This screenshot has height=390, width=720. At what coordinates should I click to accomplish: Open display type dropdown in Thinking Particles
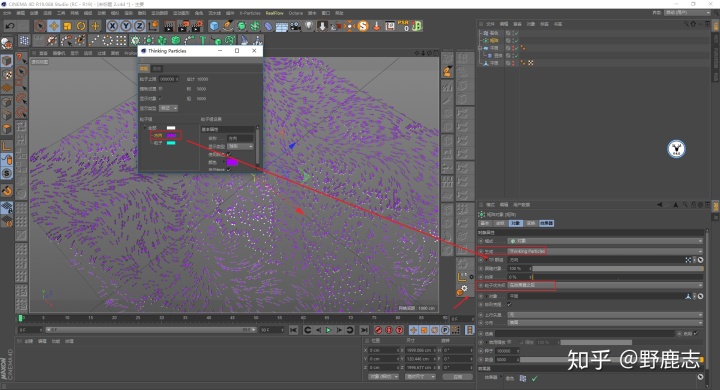169,108
